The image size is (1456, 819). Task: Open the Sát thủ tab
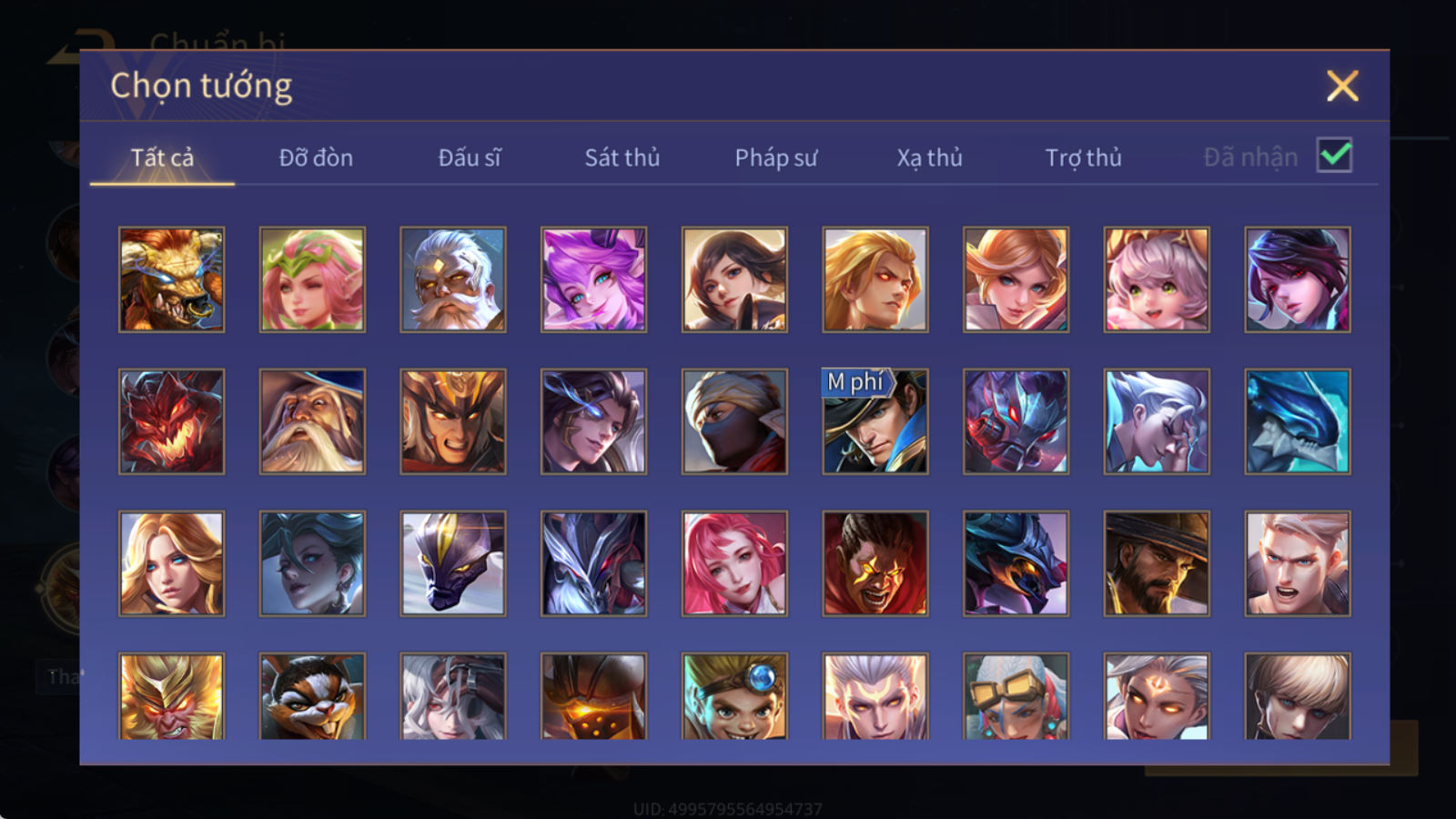[x=622, y=157]
